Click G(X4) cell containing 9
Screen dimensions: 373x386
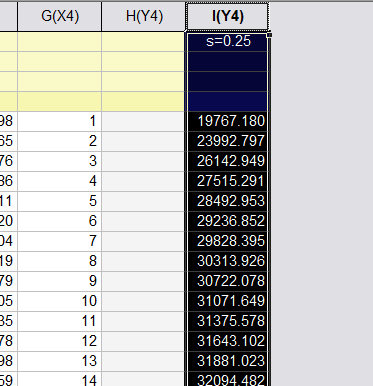60,281
